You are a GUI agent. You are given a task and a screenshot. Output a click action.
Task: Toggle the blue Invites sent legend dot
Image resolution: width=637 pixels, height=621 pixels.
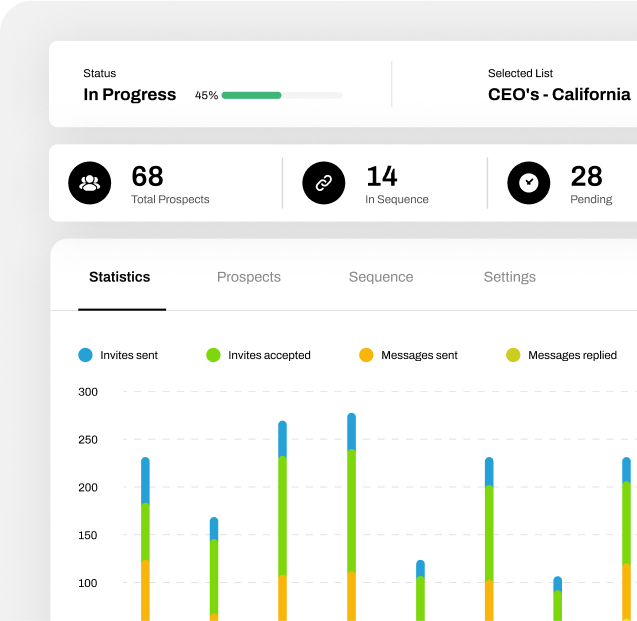click(85, 355)
